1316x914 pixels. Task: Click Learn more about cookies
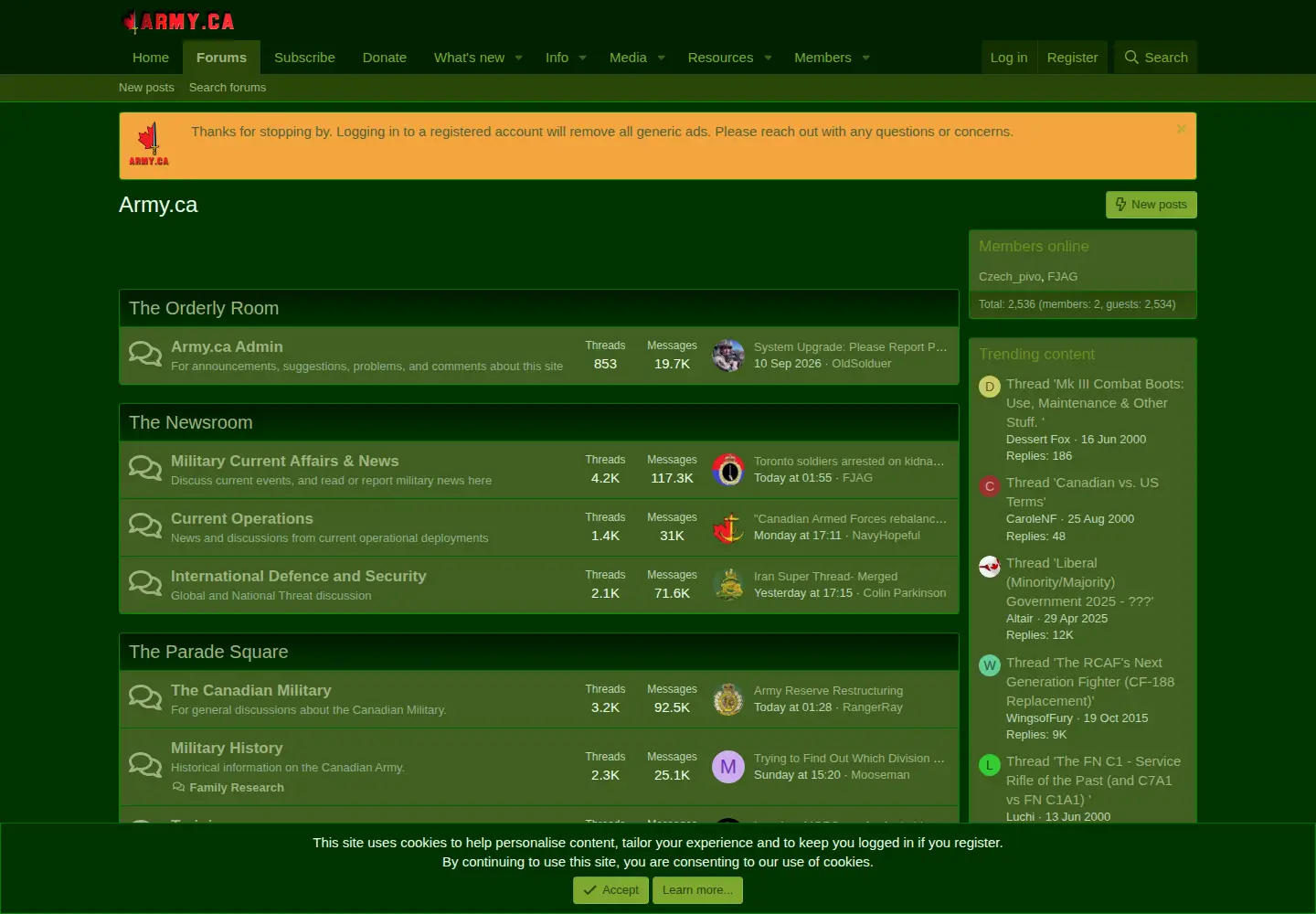(697, 890)
